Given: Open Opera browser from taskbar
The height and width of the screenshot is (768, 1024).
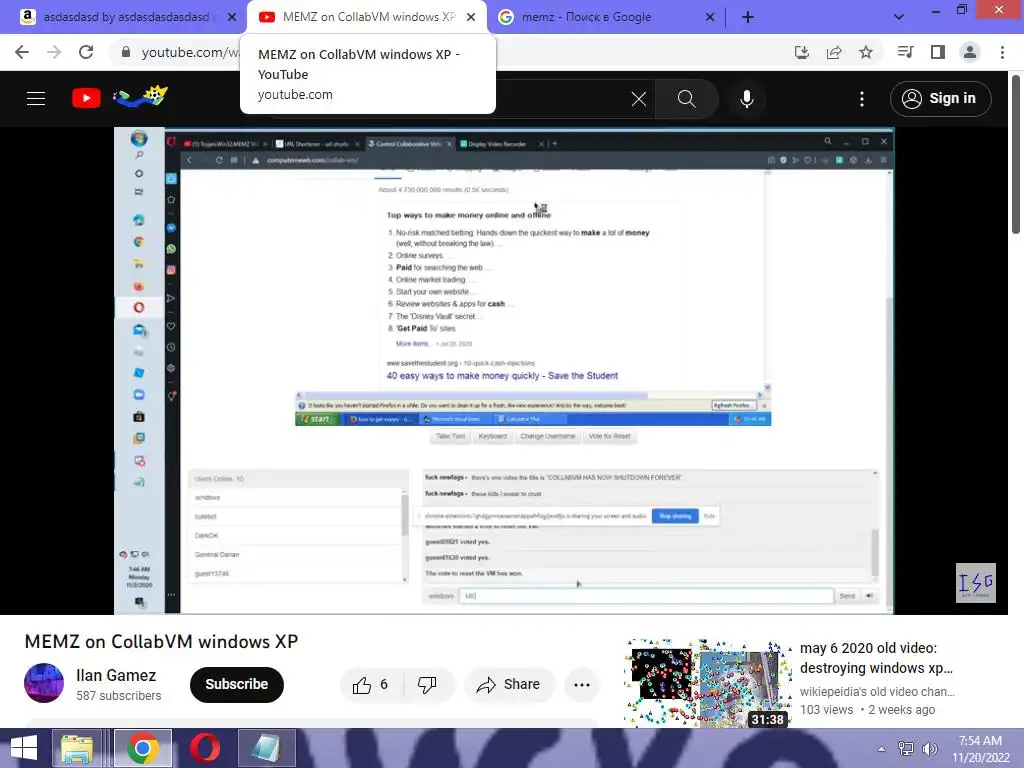Looking at the screenshot, I should (x=204, y=748).
